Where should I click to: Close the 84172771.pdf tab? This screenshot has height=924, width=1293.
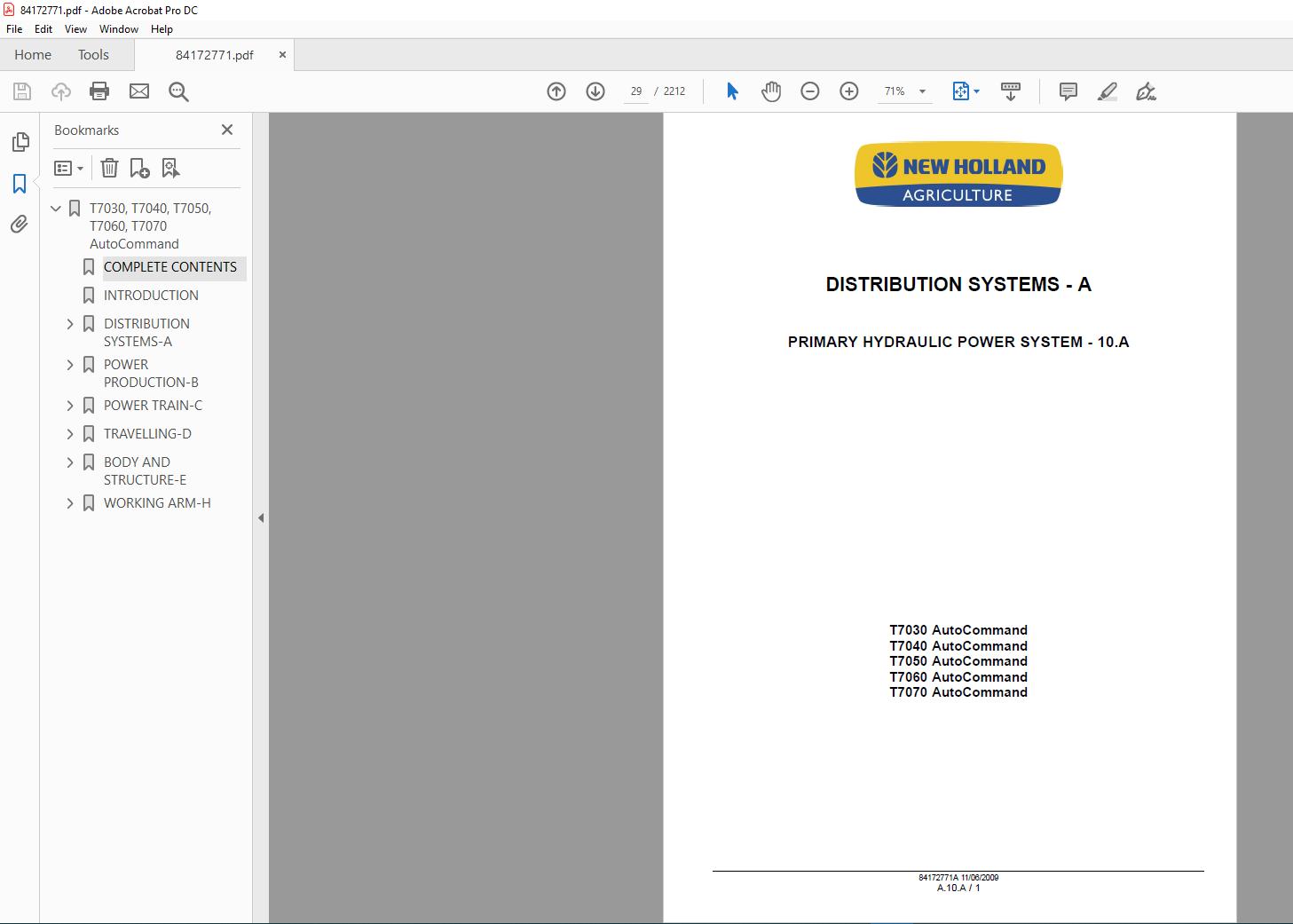click(282, 55)
